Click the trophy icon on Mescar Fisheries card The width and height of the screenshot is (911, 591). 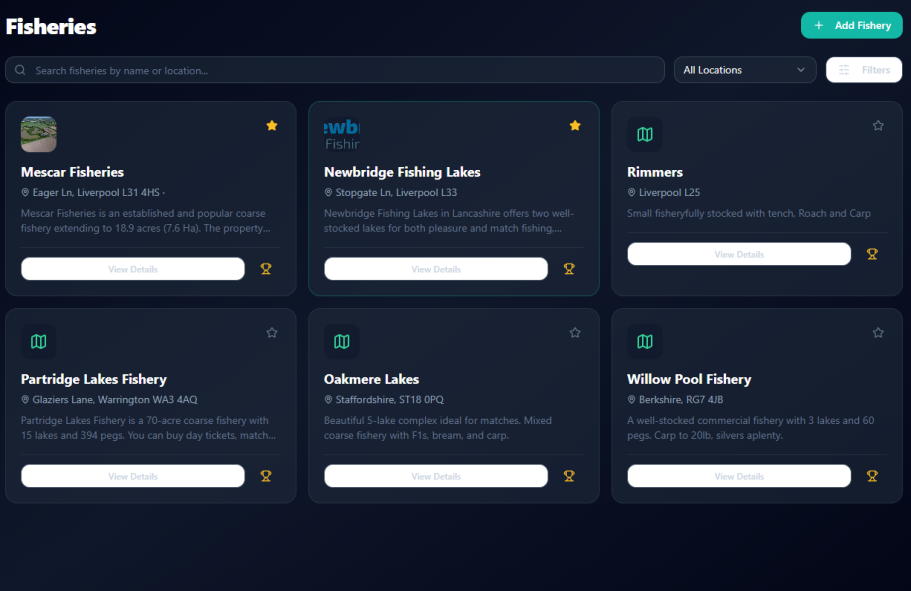266,269
